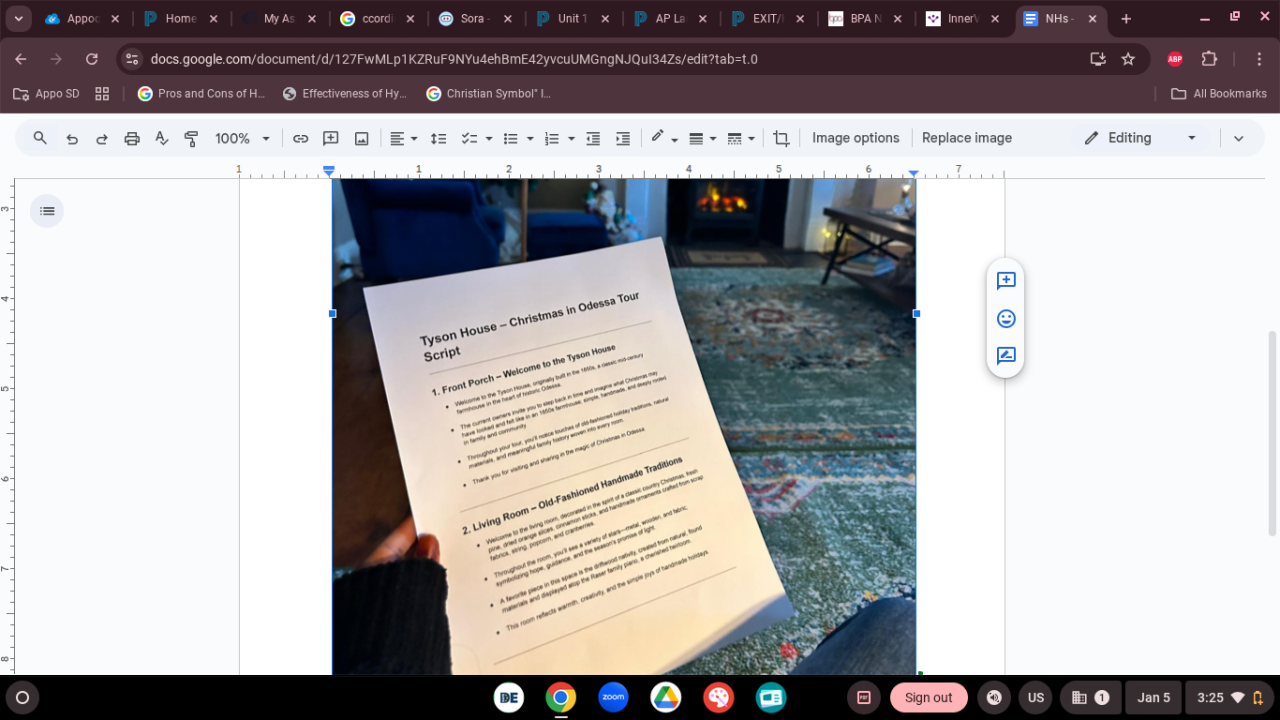The width and height of the screenshot is (1280, 720).
Task: Increase the paragraph indent
Action: [623, 138]
